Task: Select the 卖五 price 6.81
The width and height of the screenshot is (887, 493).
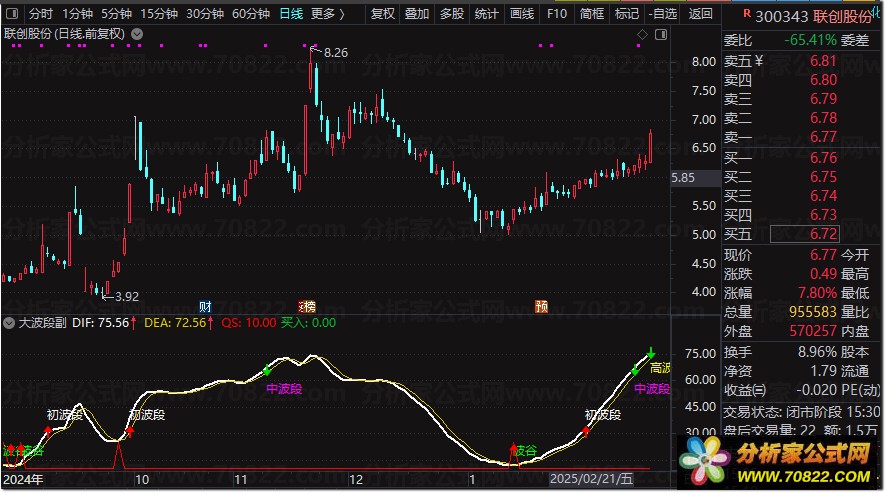Action: click(x=823, y=61)
